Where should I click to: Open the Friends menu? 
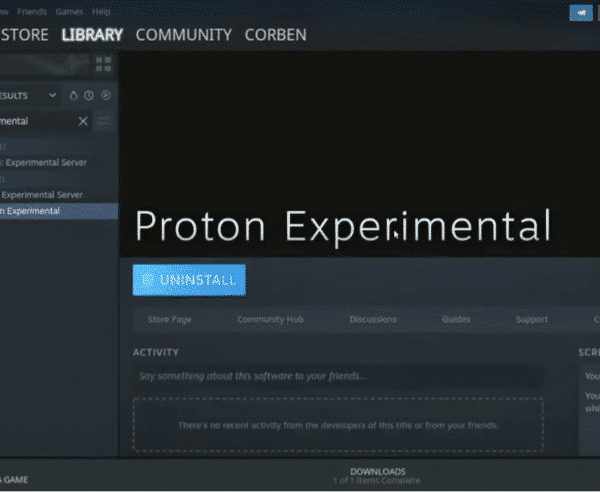(x=32, y=12)
